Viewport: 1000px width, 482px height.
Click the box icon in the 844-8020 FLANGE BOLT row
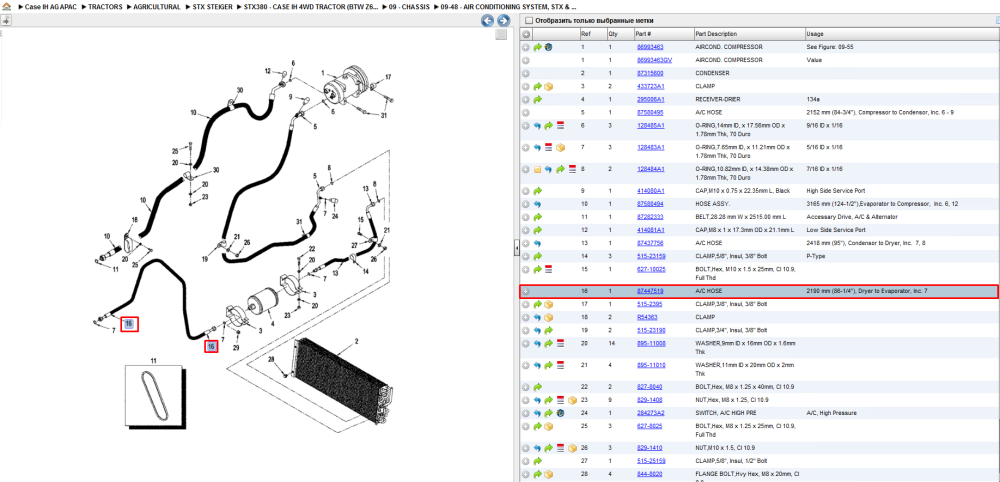(548, 474)
